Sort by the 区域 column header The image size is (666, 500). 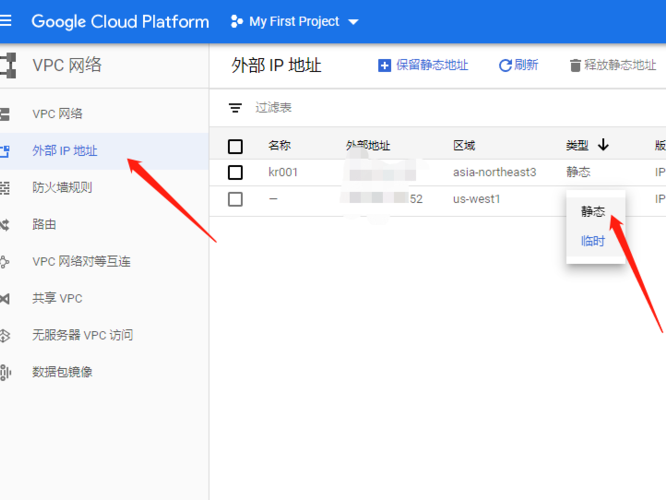point(464,146)
